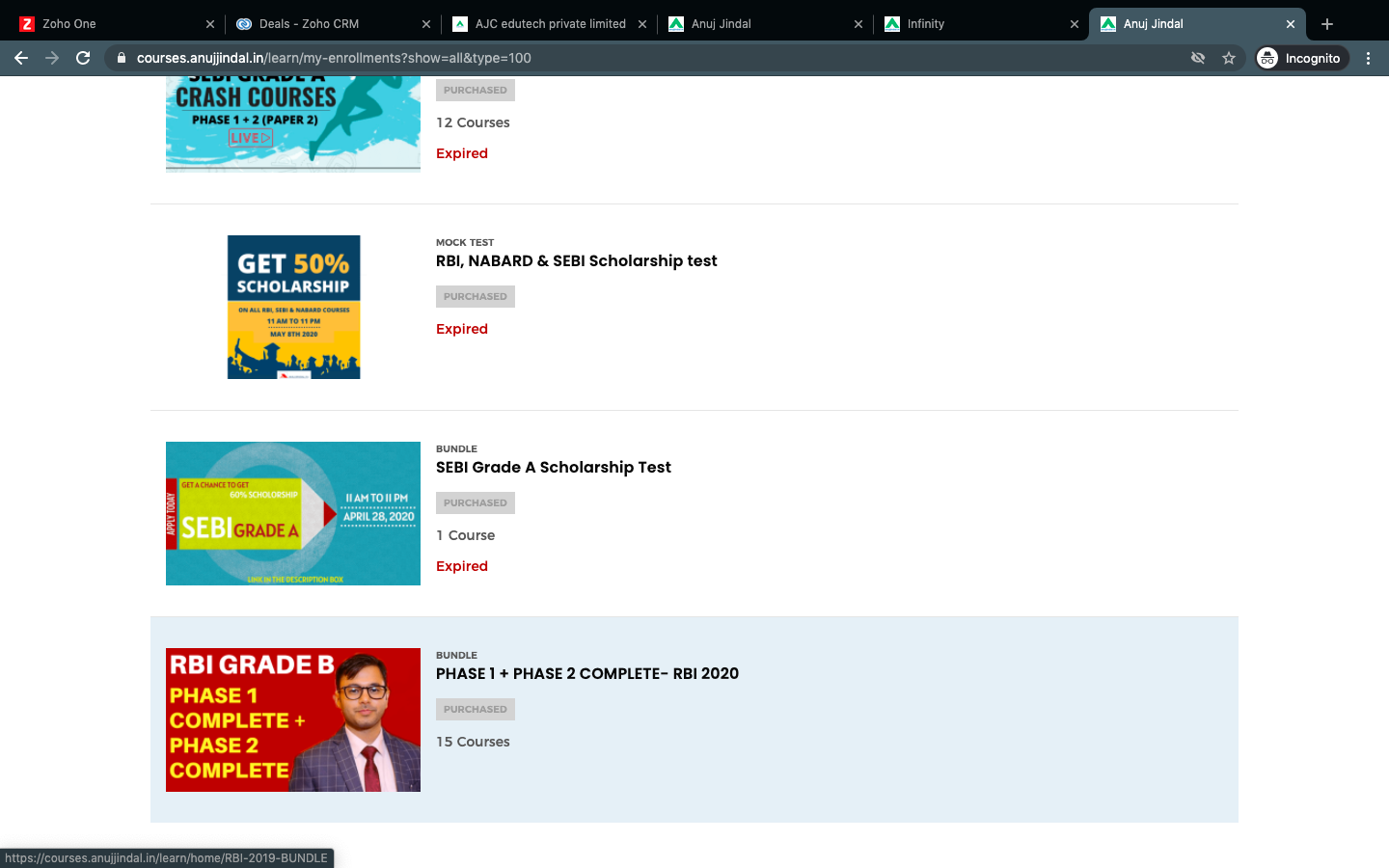Switch to the Deals - Zoho CRM tab
The height and width of the screenshot is (868, 1389).
(333, 24)
